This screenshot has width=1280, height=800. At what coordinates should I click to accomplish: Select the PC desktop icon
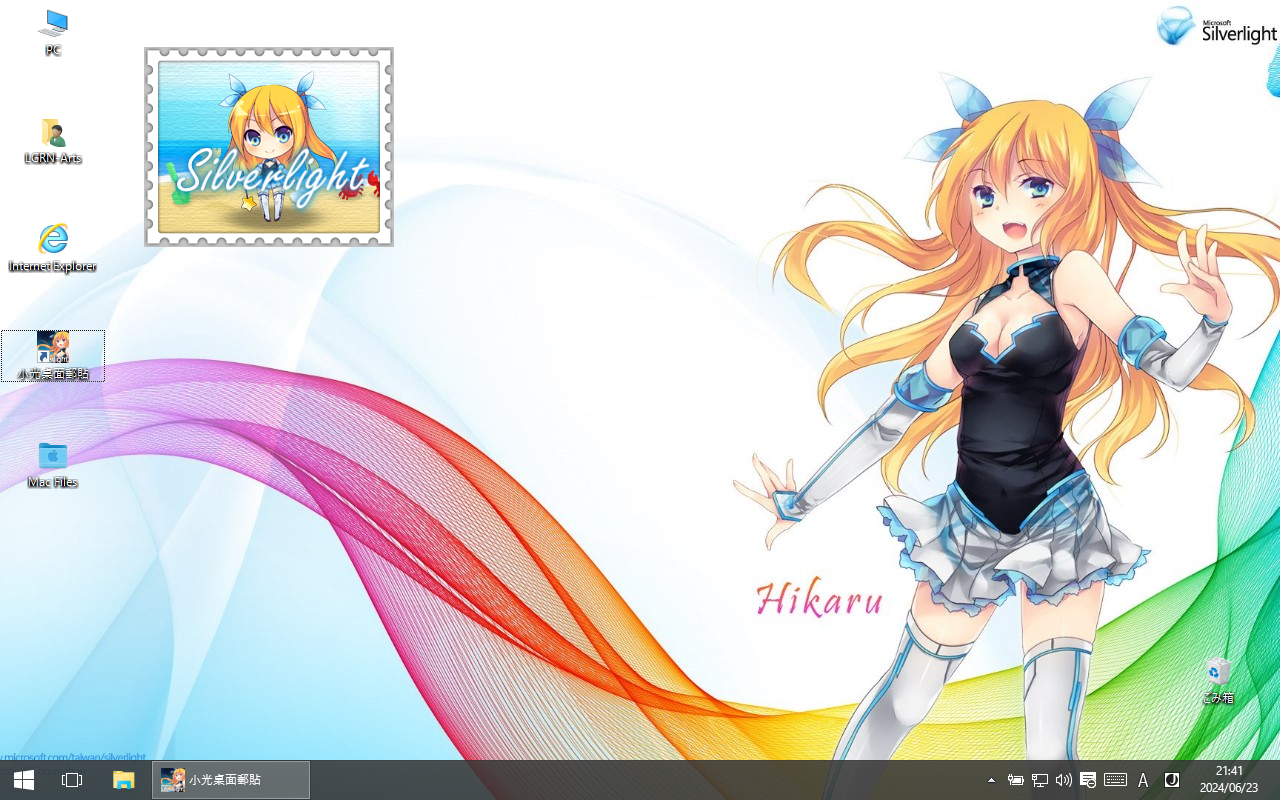53,32
